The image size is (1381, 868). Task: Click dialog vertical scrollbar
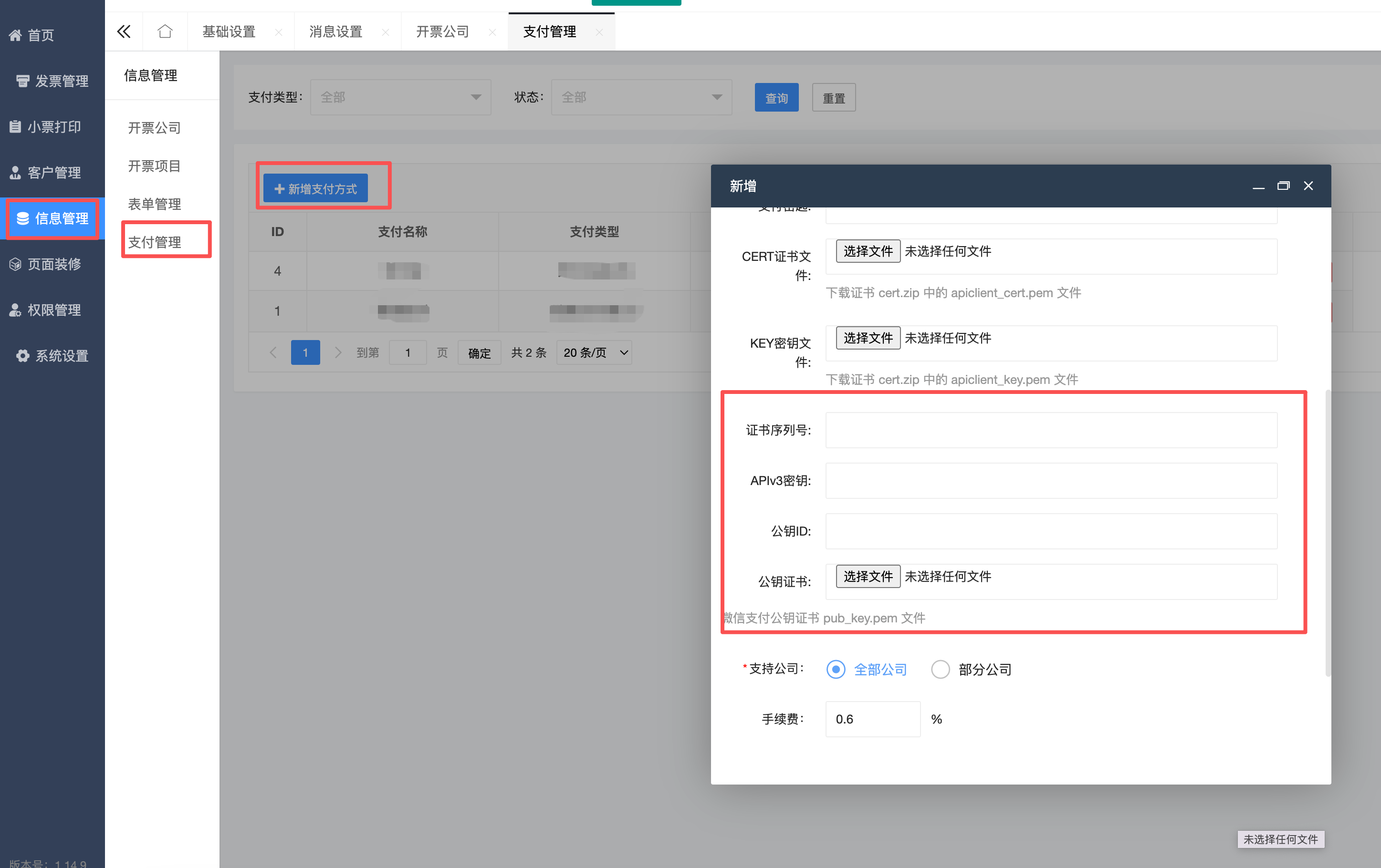(1327, 533)
